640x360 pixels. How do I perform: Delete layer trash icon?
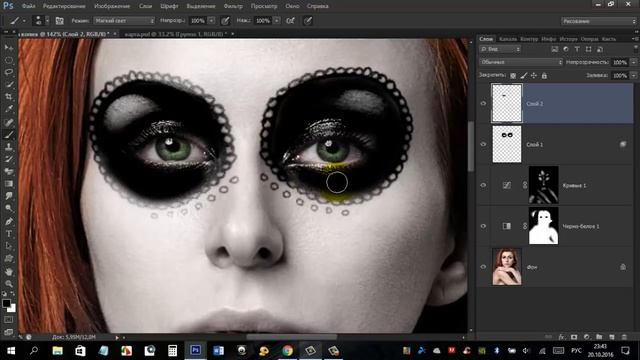pyautogui.click(x=624, y=337)
